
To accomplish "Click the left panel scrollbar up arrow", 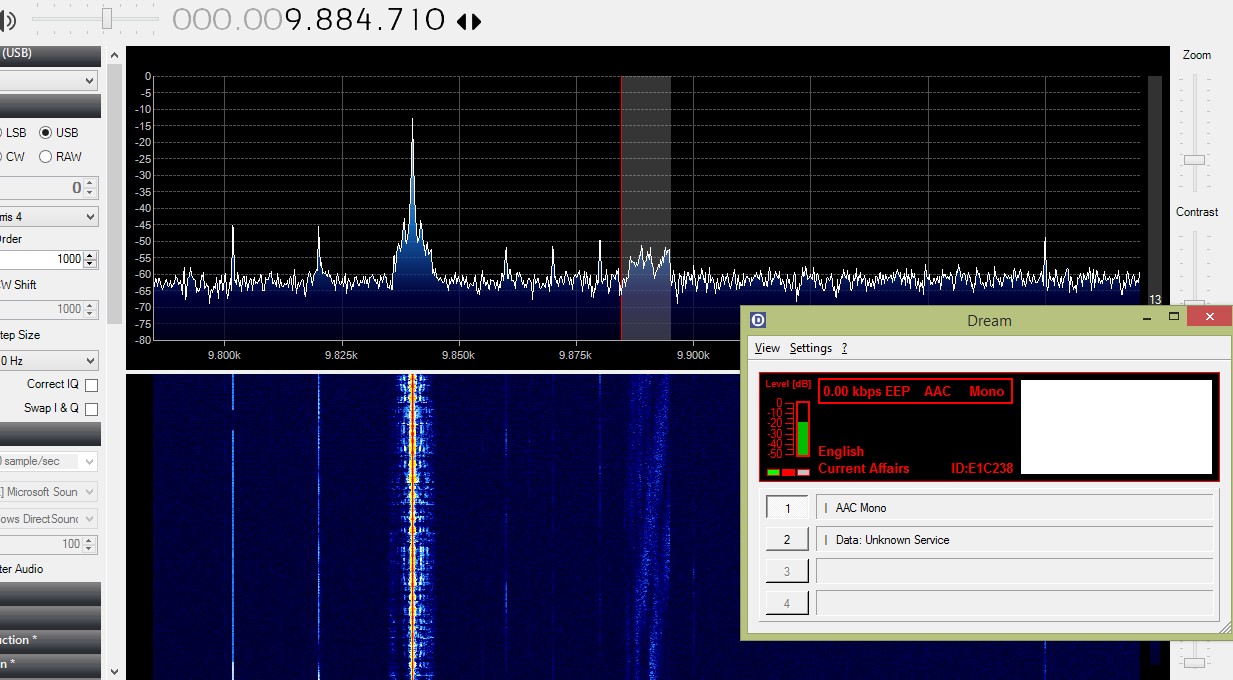I will (114, 55).
